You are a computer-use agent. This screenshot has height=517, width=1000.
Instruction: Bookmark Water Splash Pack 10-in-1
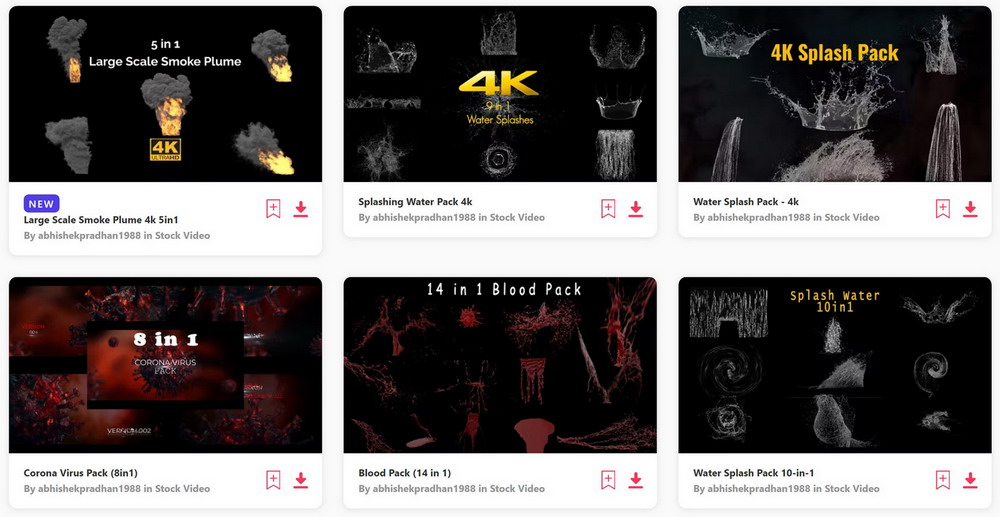coord(943,480)
